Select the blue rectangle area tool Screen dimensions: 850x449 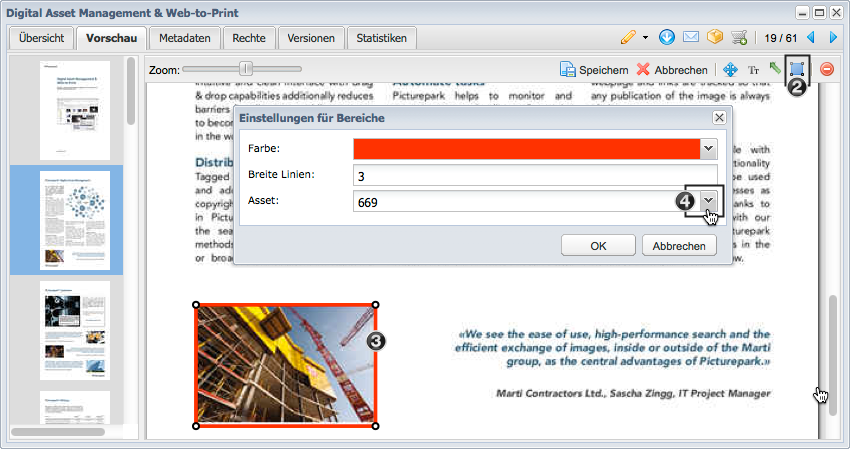click(797, 69)
